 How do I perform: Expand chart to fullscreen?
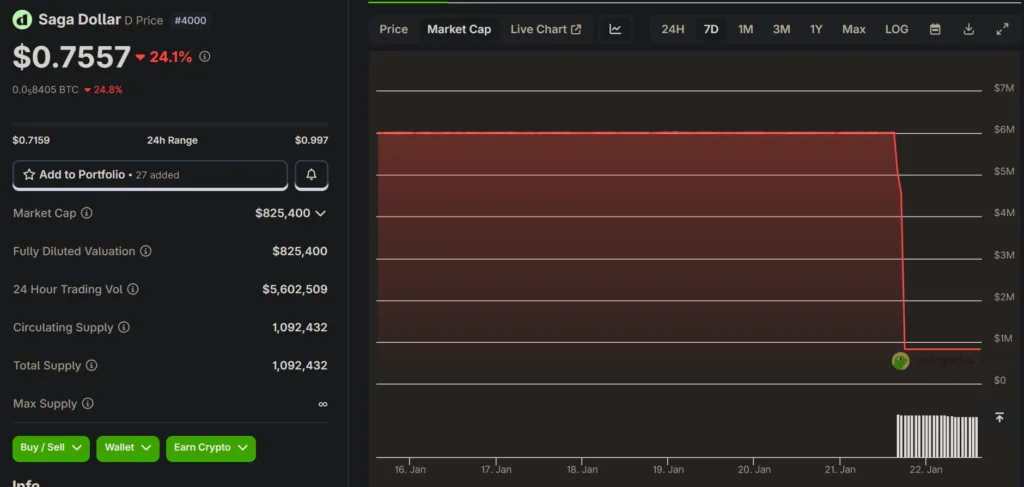click(x=1002, y=30)
